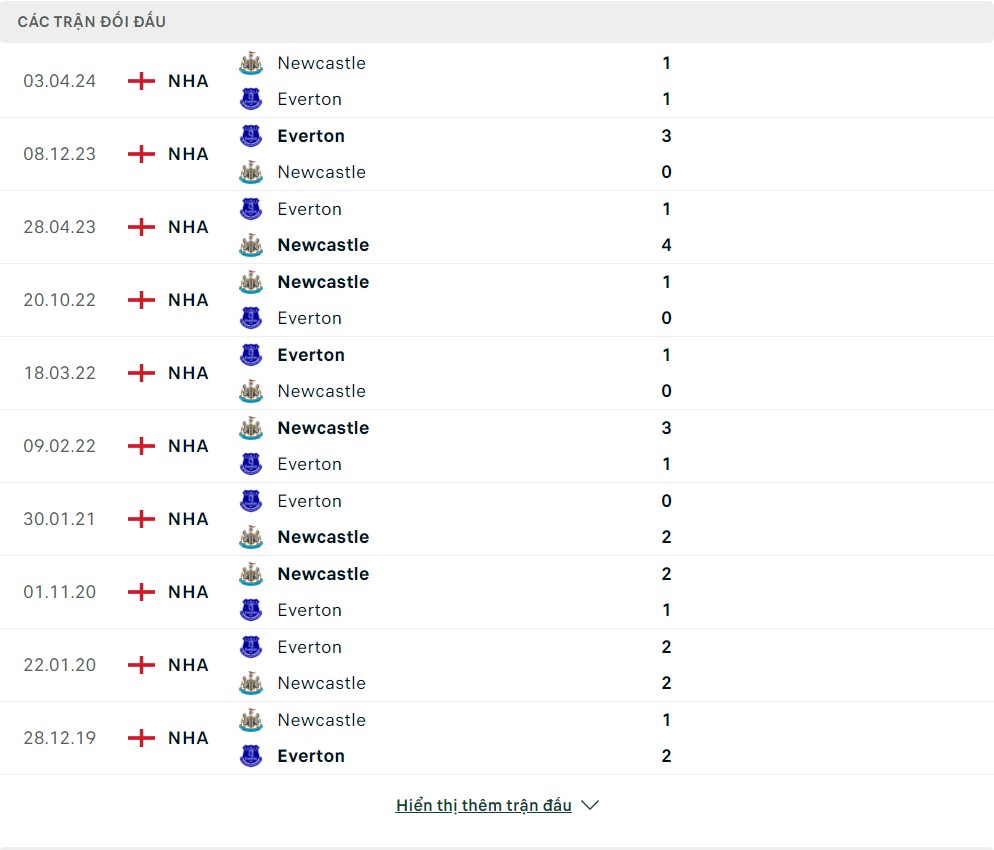Viewport: 994px width, 850px height.
Task: Open 'Hiển thị thêm trận đấu' link
Action: pos(483,805)
